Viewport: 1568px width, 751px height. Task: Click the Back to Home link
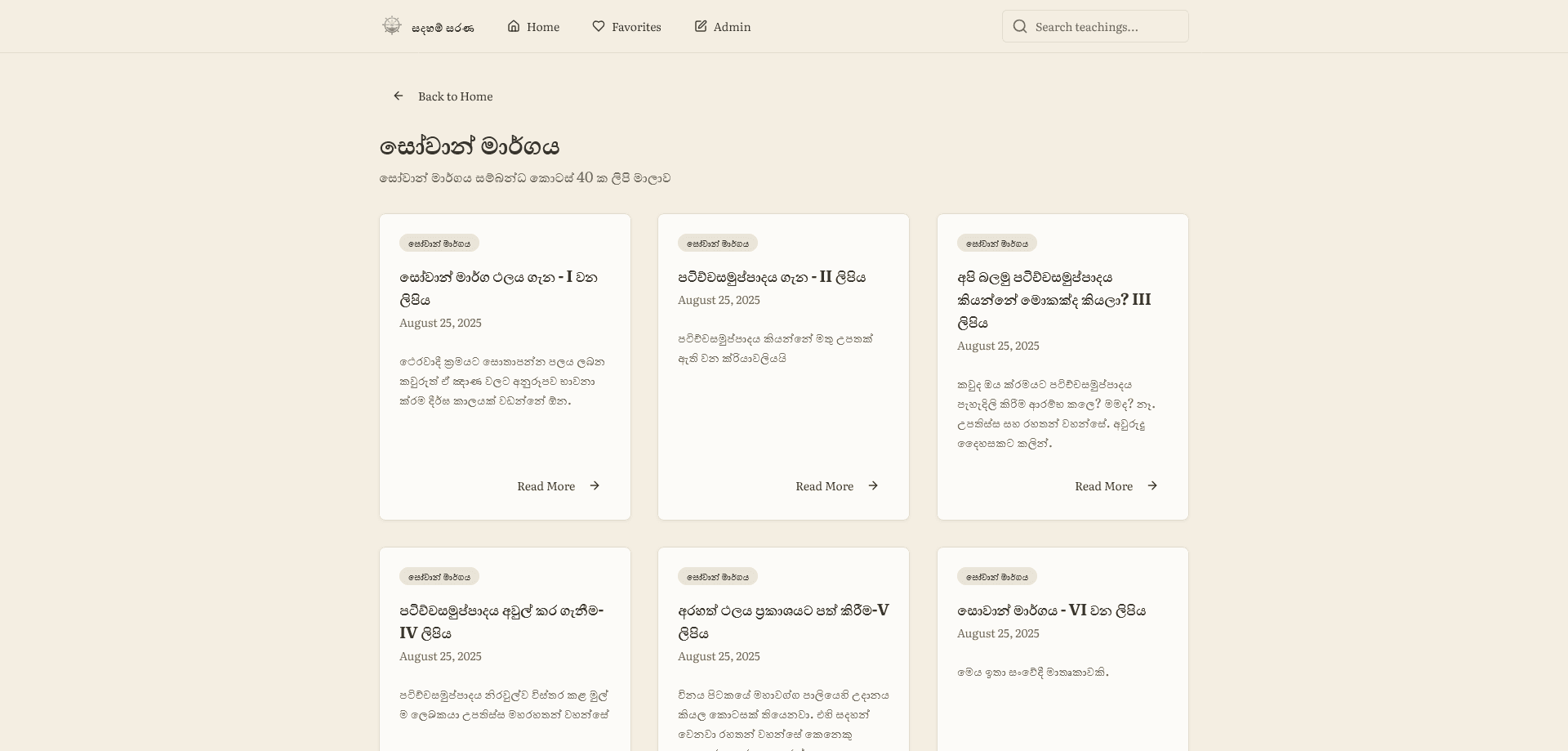455,96
